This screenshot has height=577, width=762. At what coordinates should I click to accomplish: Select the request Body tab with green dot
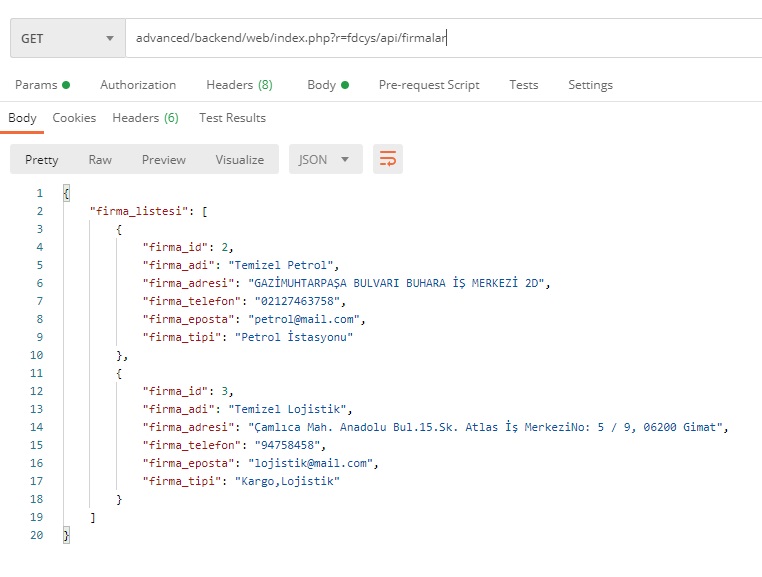(327, 85)
